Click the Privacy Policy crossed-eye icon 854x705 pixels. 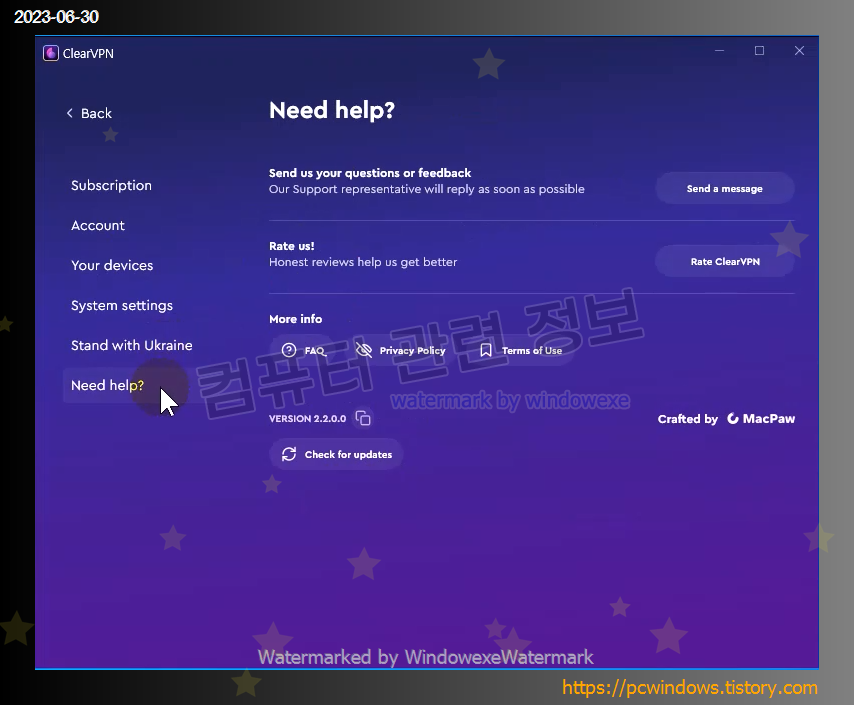[x=363, y=350]
